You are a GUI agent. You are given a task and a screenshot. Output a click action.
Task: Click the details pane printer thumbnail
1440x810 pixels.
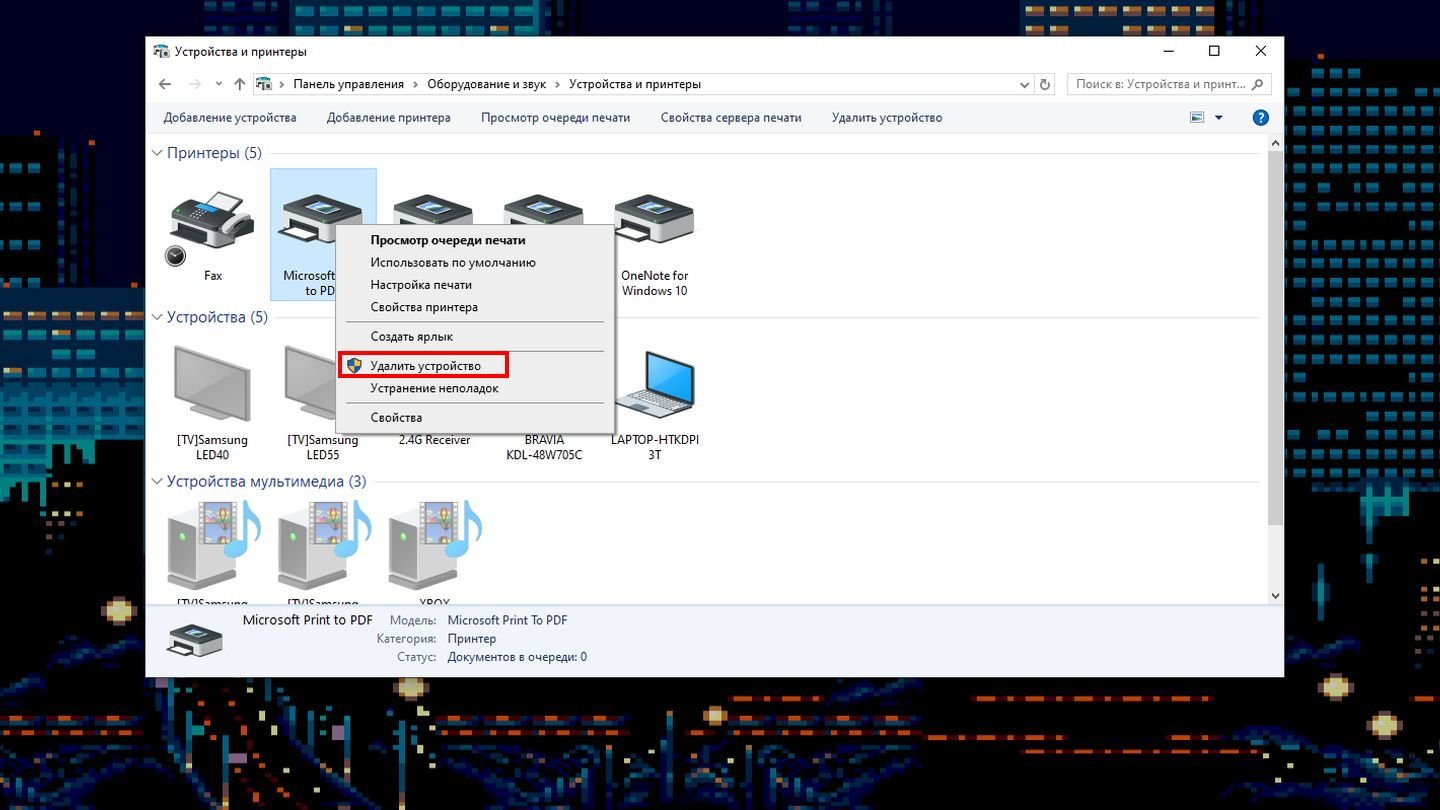pos(195,638)
